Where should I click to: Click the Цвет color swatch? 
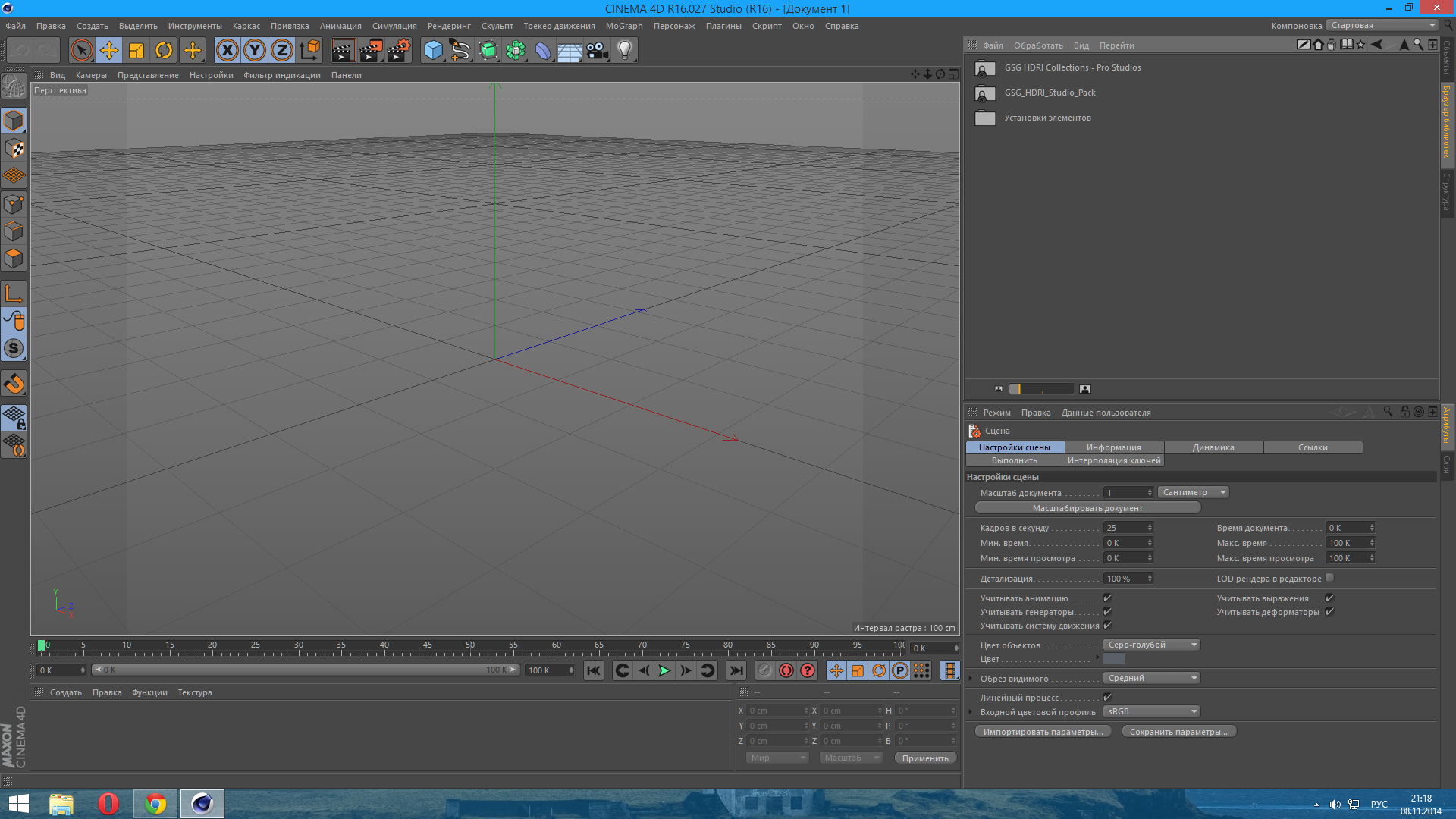[x=1114, y=659]
